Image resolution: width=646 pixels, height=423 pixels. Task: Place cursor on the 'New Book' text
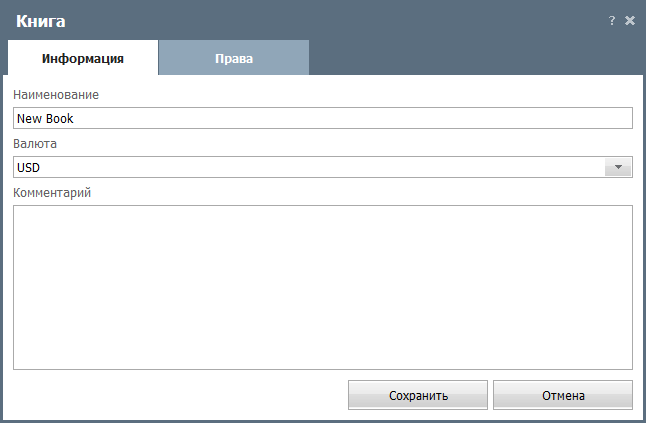(x=45, y=119)
